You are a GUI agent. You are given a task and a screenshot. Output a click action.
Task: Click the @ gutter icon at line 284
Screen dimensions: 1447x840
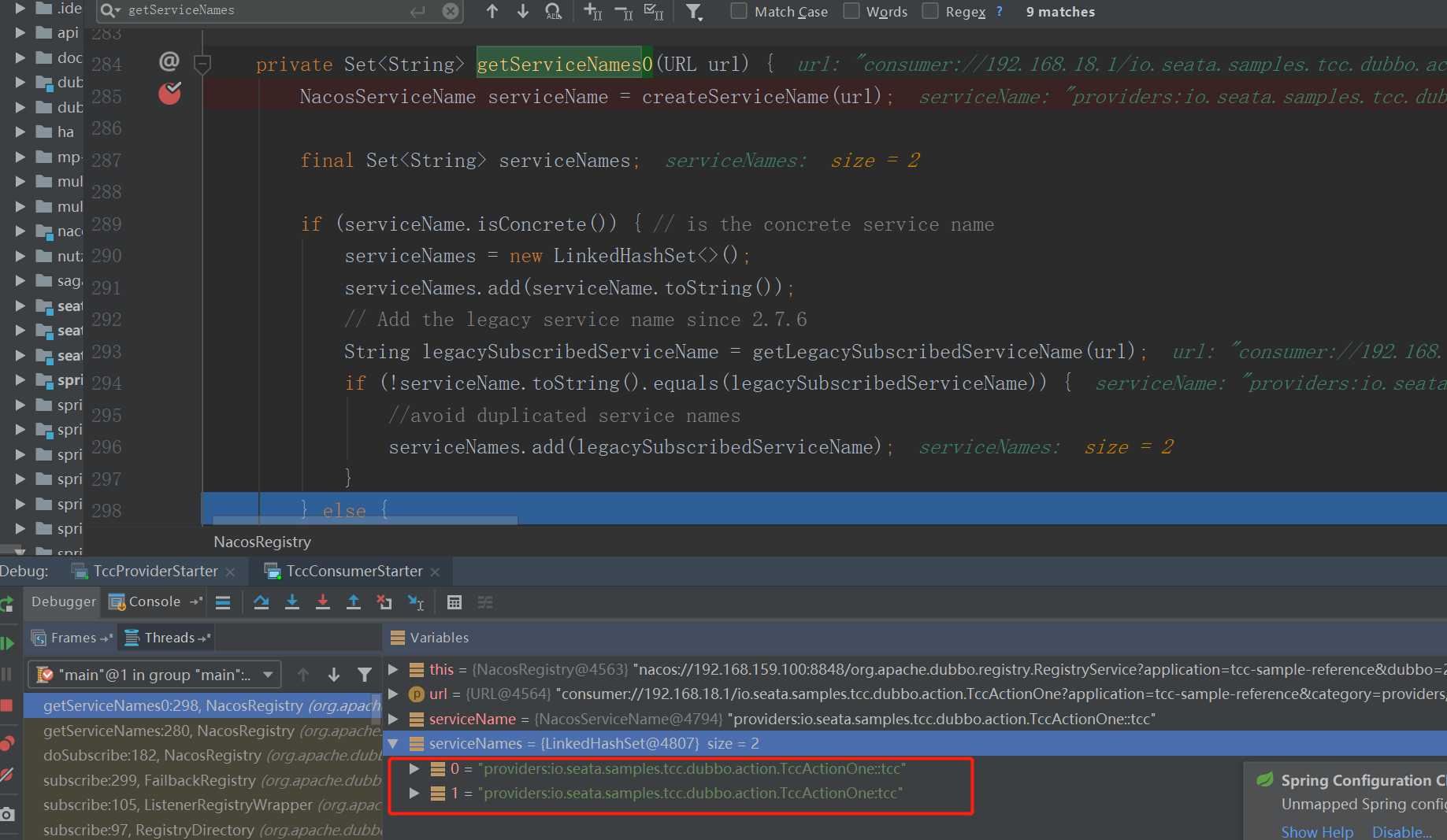point(169,61)
